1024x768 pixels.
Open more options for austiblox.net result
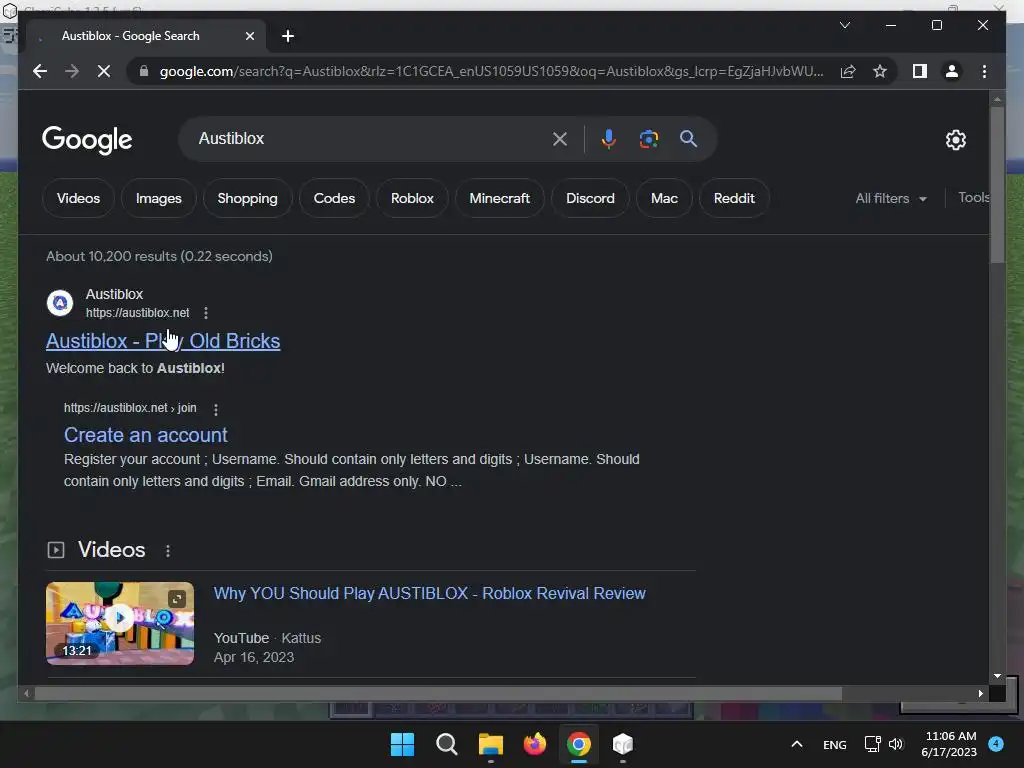[x=206, y=313]
